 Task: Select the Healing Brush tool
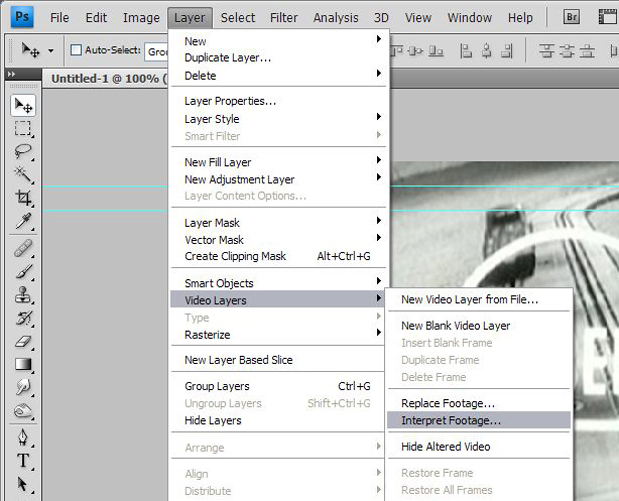click(23, 249)
